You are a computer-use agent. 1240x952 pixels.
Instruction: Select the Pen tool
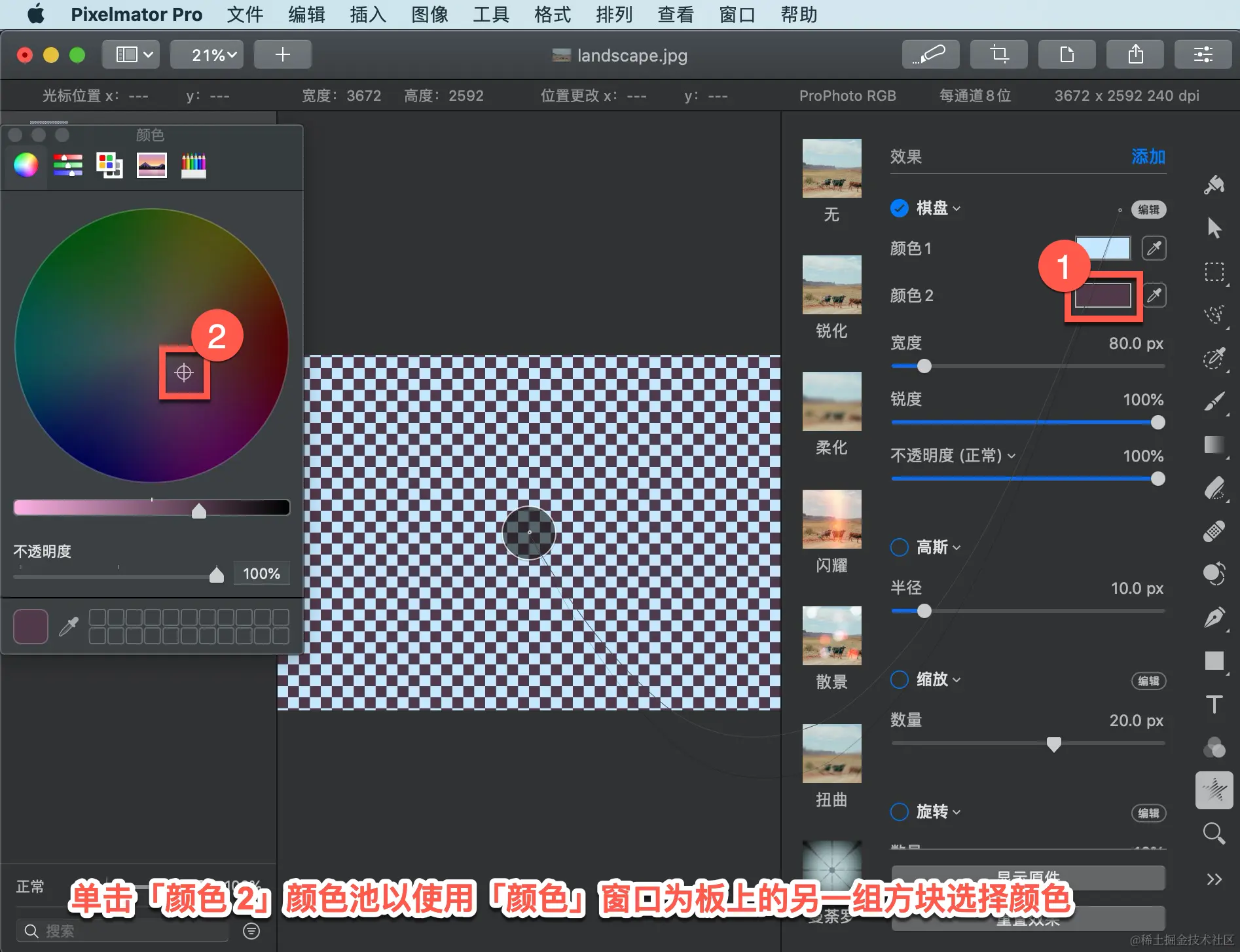pos(1214,617)
